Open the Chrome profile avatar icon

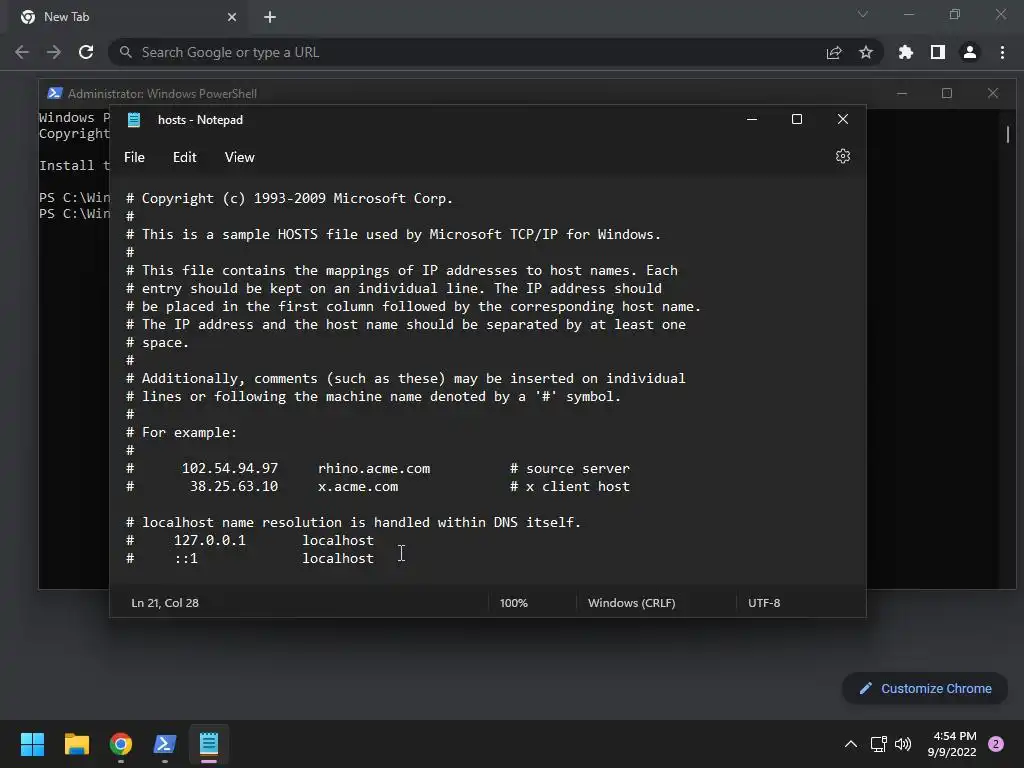pos(970,52)
